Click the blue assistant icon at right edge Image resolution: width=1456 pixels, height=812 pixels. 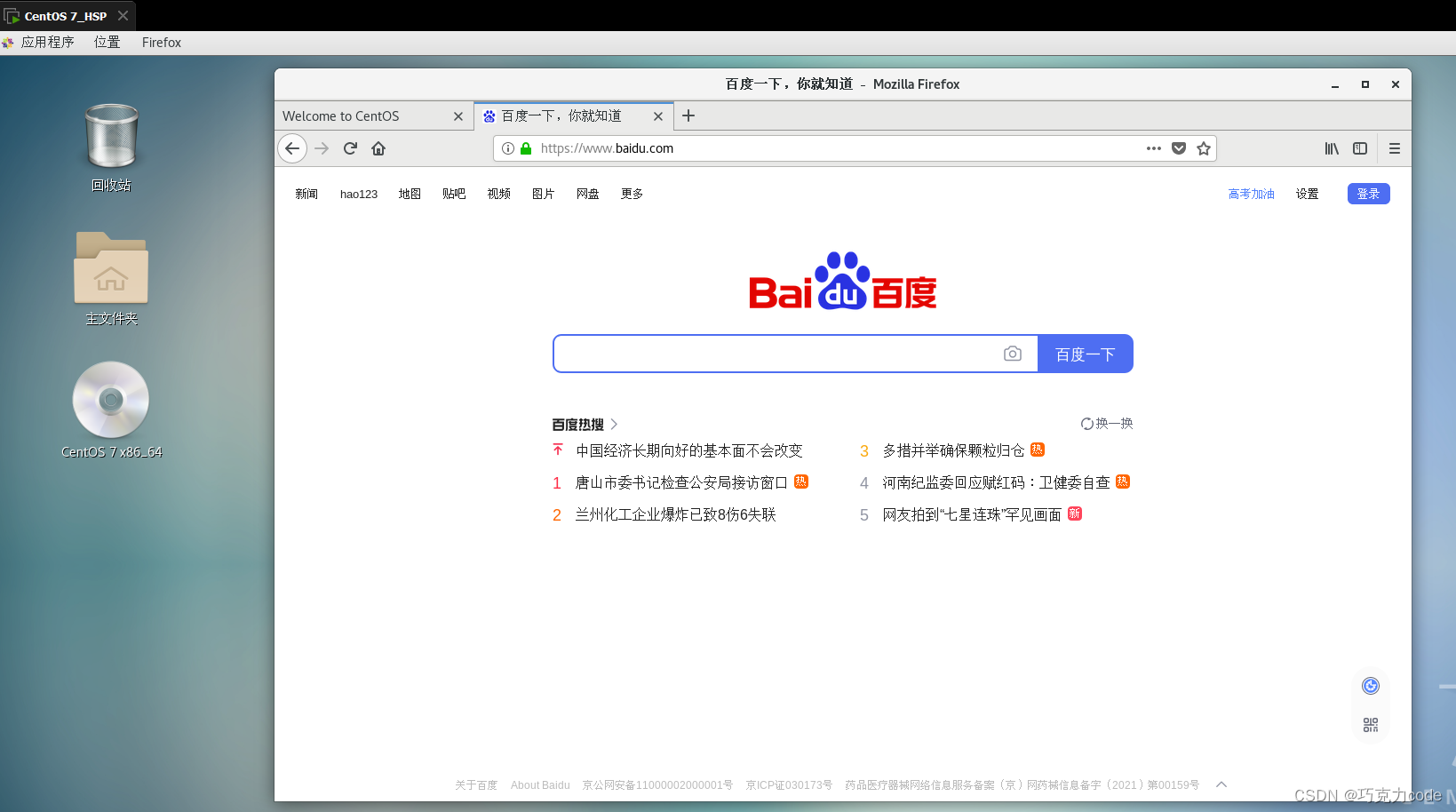[1371, 686]
